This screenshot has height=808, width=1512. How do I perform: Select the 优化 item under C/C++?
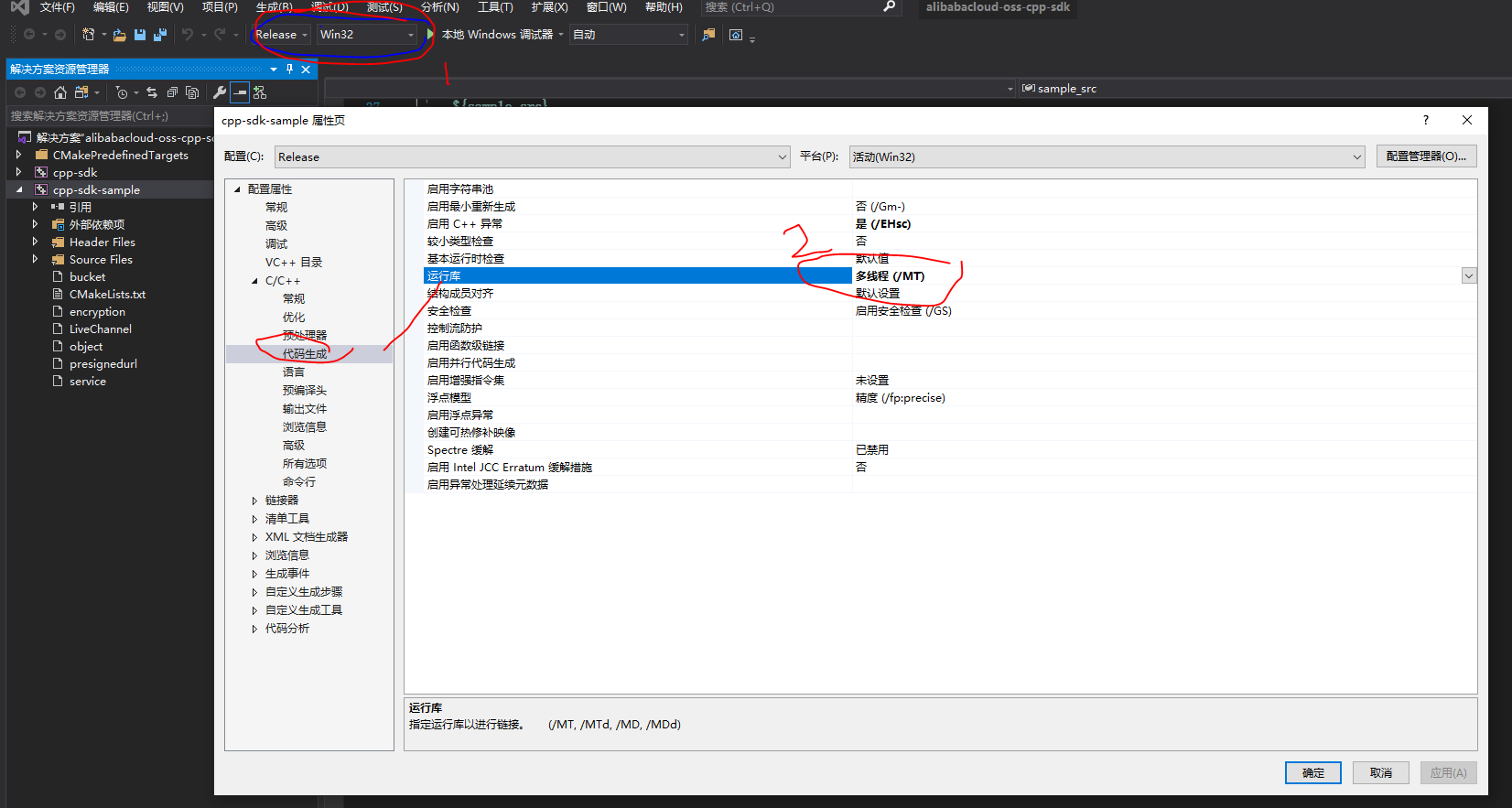click(294, 318)
